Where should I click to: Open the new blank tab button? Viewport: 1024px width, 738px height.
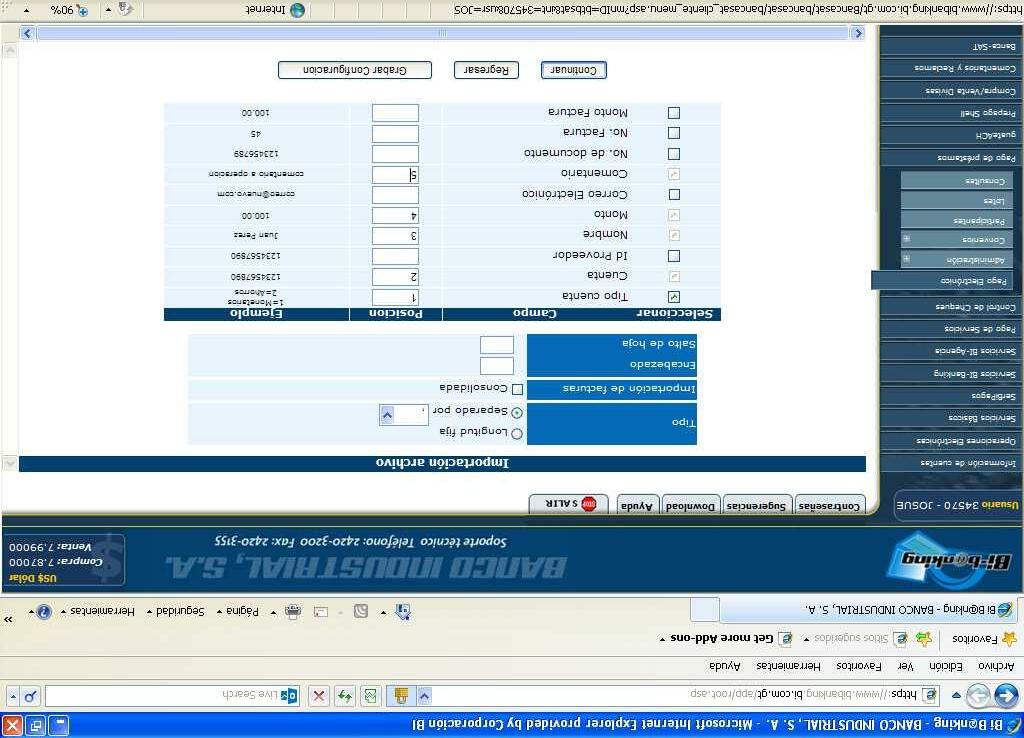(705, 610)
